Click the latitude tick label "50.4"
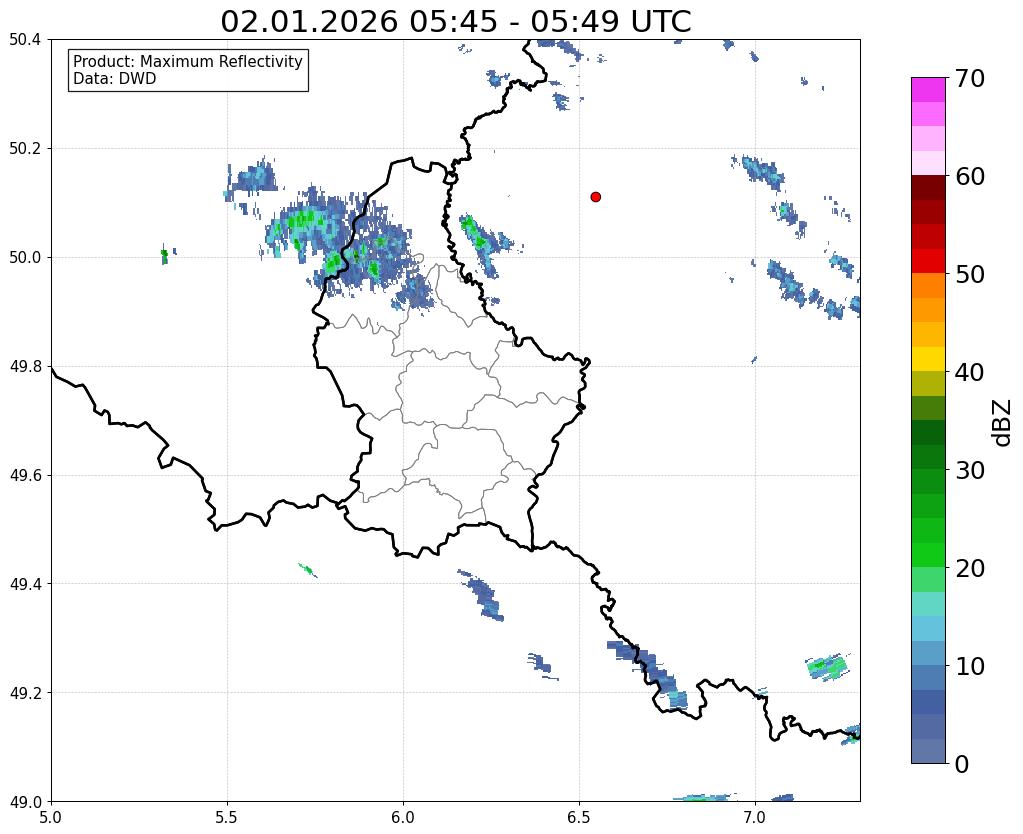This screenshot has width=1023, height=834. pos(25,40)
